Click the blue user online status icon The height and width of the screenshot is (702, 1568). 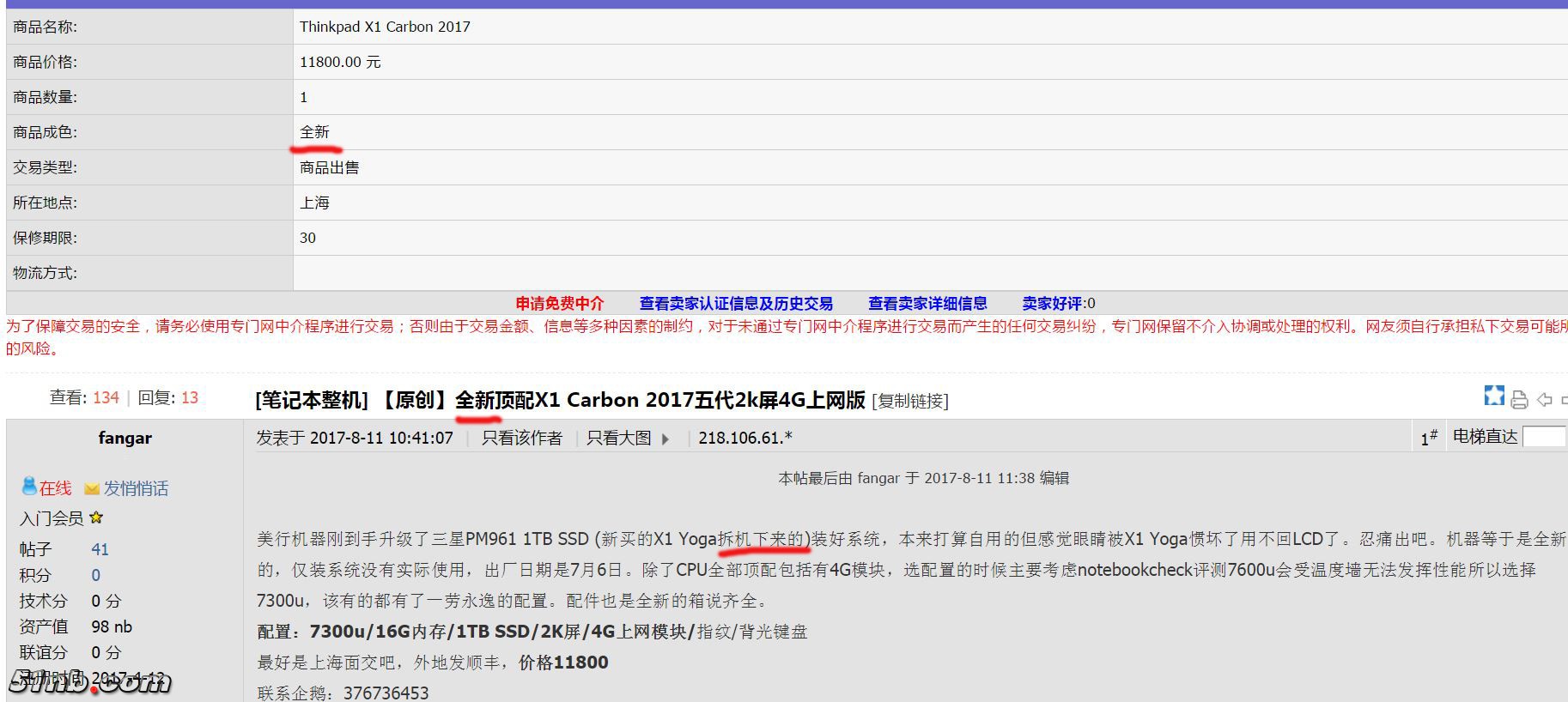click(x=29, y=487)
